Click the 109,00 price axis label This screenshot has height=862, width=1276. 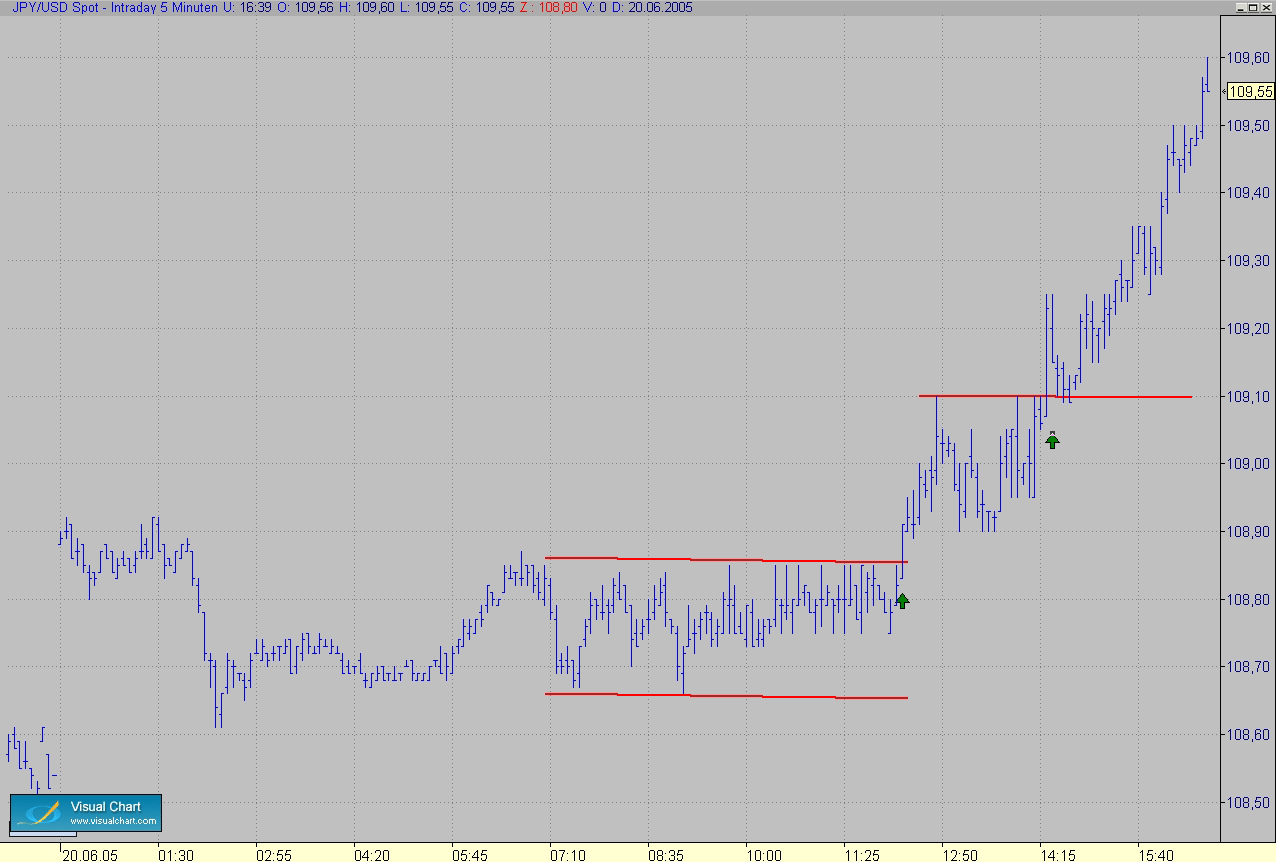(x=1250, y=465)
